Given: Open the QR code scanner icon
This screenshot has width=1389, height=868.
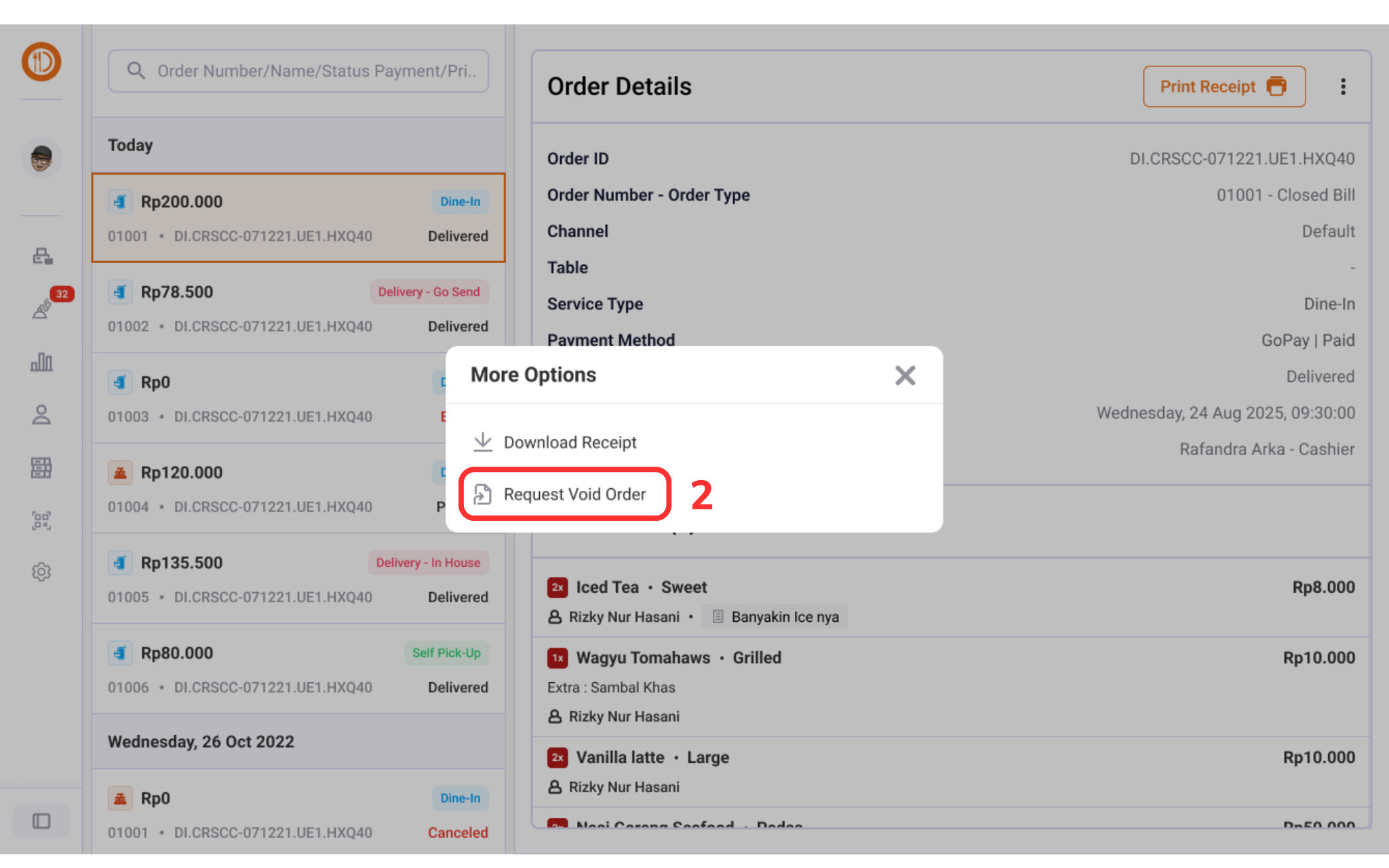Looking at the screenshot, I should click(x=41, y=520).
